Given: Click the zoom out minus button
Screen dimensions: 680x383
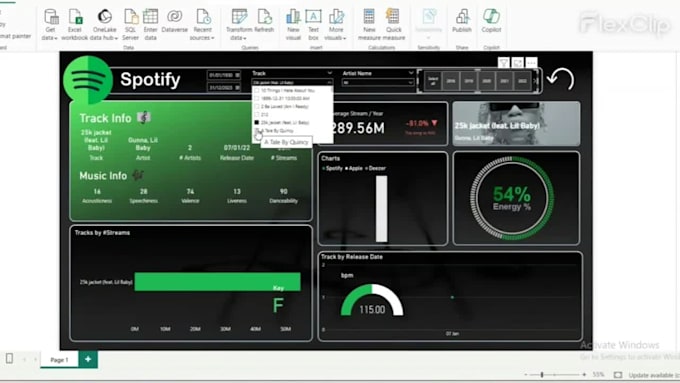Looking at the screenshot, I should click(x=526, y=374).
